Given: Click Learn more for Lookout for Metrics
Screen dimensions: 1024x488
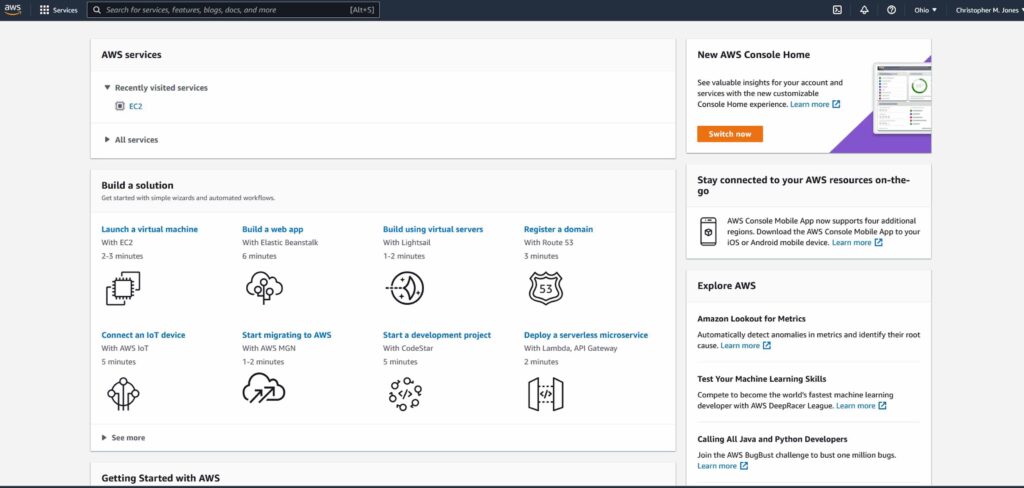Looking at the screenshot, I should tap(740, 346).
